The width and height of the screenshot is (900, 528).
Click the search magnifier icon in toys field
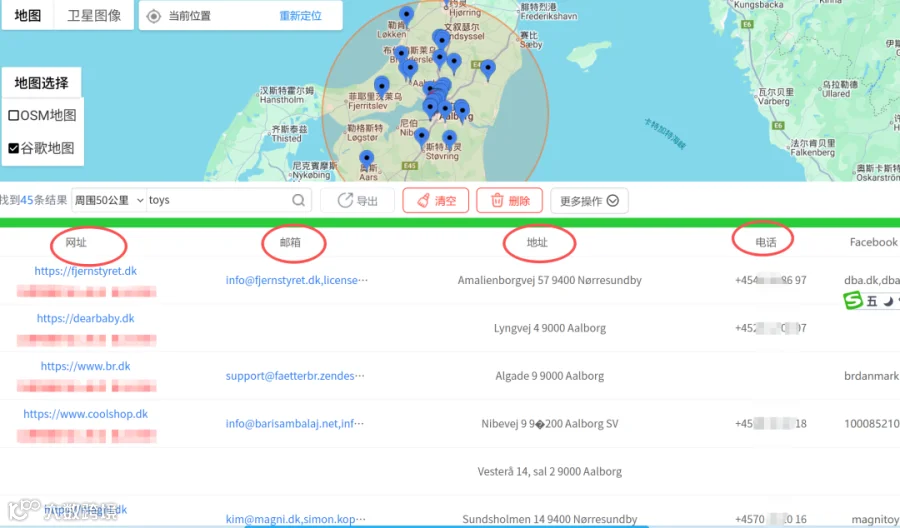[x=298, y=200]
